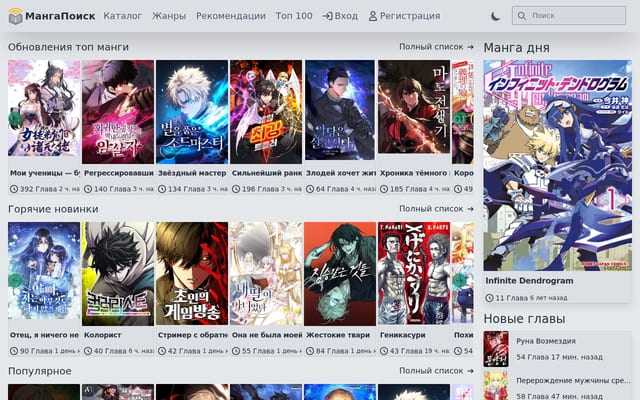Open the Геникасури manga cover
640x400 pixels.
click(x=414, y=274)
